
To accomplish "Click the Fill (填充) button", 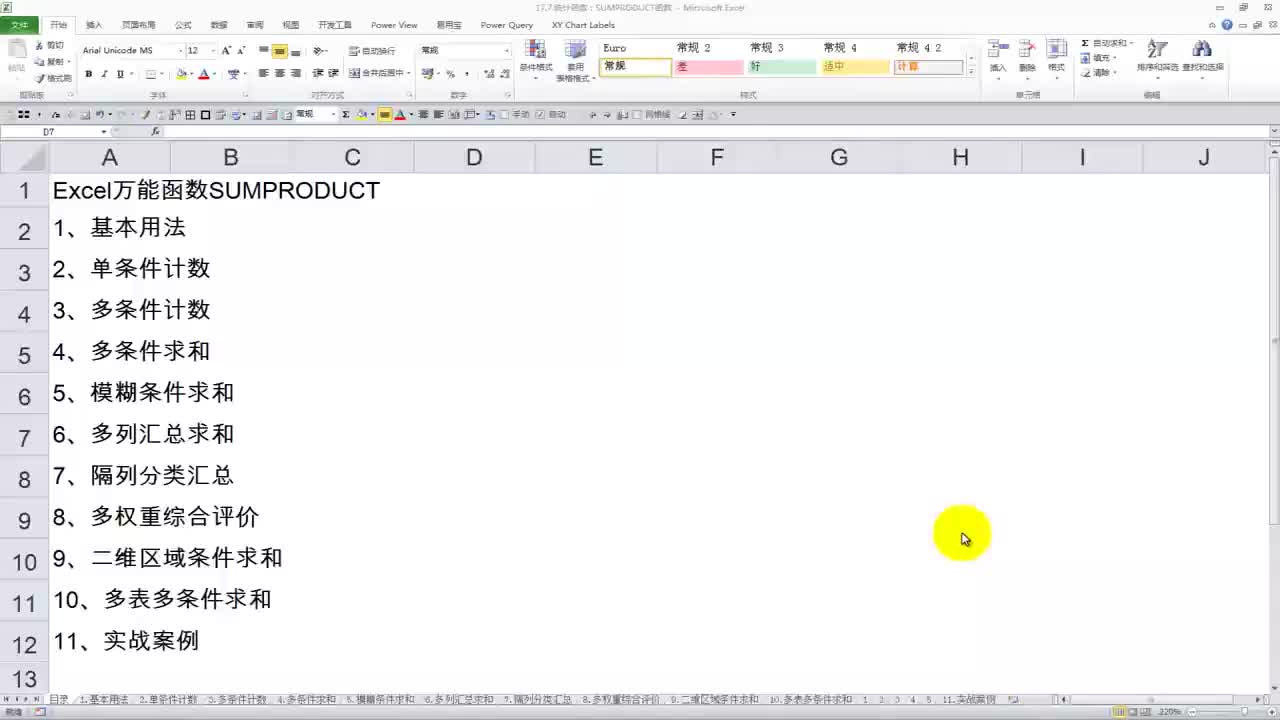I will (x=1099, y=58).
